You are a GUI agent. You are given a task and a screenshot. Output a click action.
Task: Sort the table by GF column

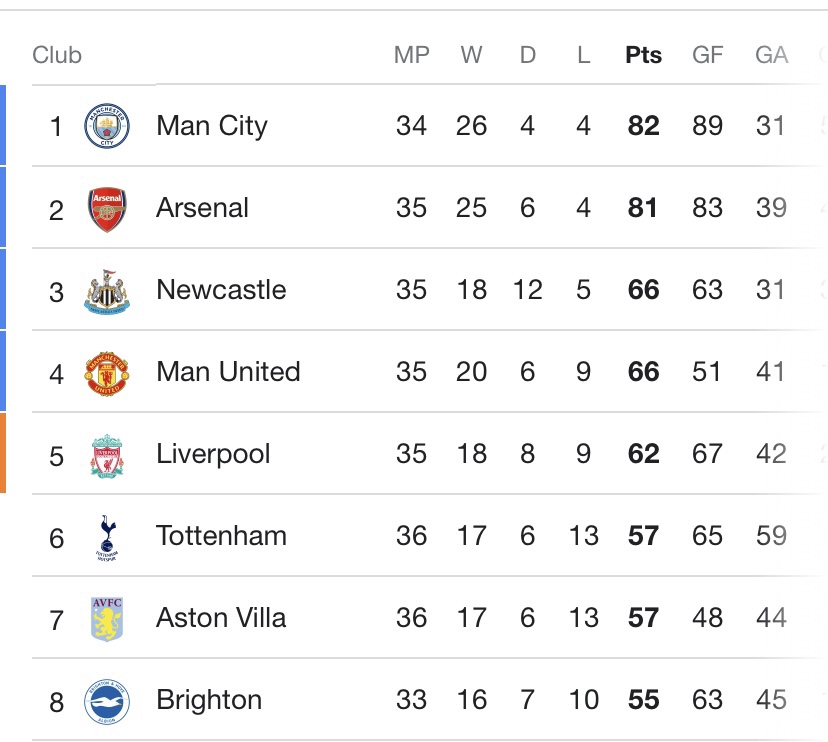[707, 55]
